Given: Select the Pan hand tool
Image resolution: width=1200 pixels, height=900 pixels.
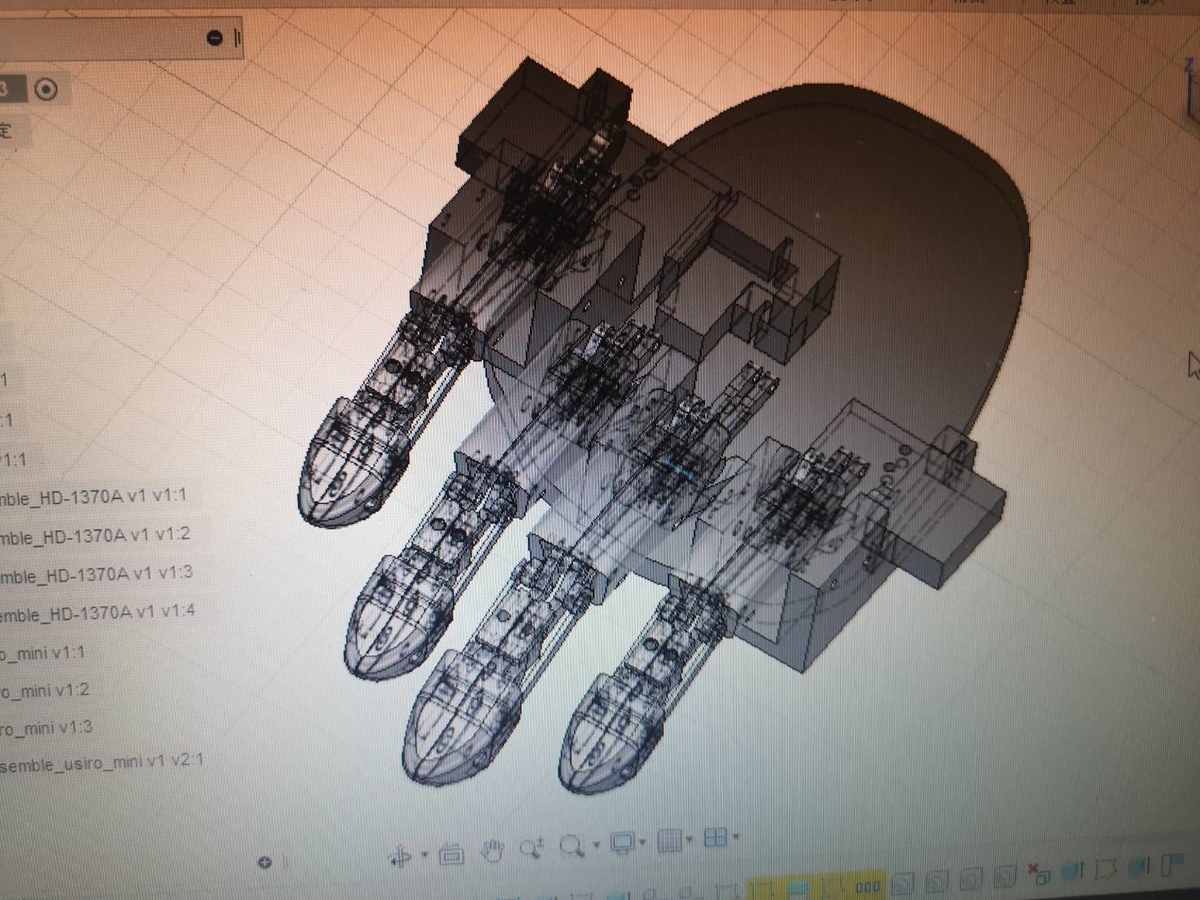Looking at the screenshot, I should 491,851.
